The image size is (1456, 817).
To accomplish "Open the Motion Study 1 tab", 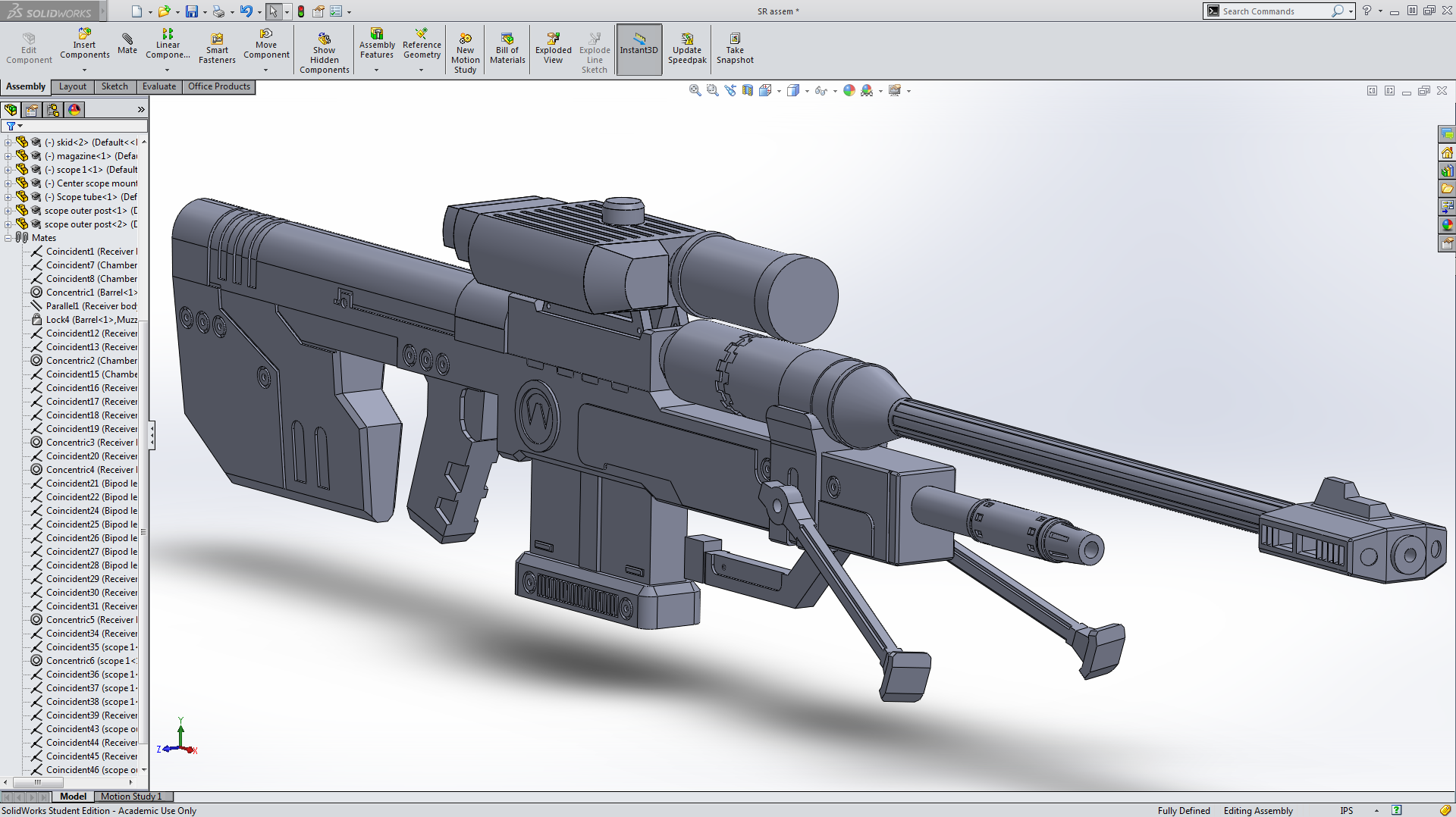I will coord(132,797).
